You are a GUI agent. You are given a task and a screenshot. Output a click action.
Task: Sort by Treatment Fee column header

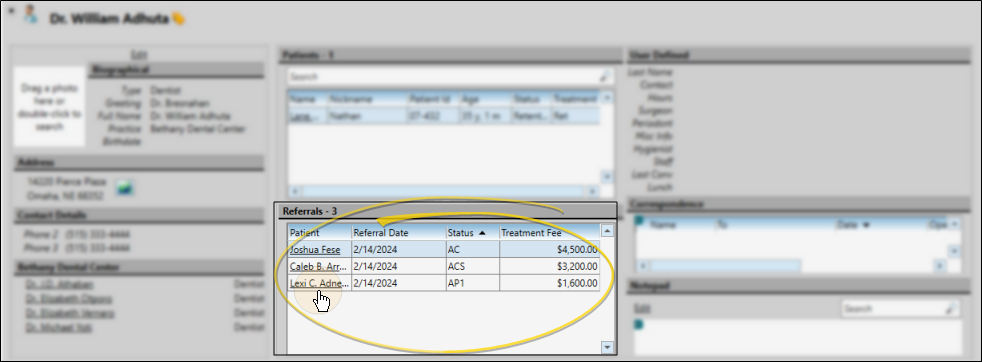549,232
